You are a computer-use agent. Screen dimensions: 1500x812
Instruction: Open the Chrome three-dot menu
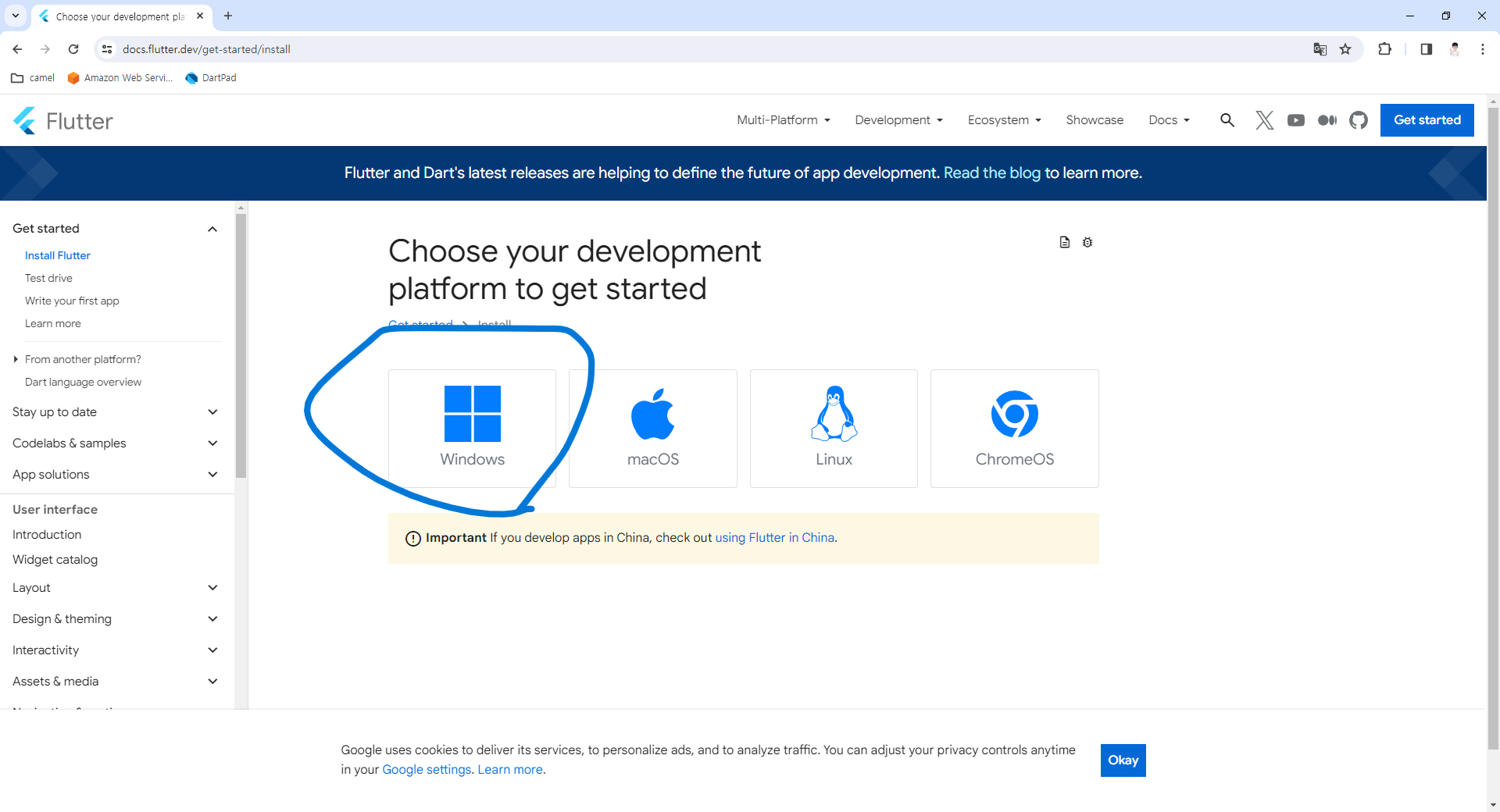tap(1483, 49)
